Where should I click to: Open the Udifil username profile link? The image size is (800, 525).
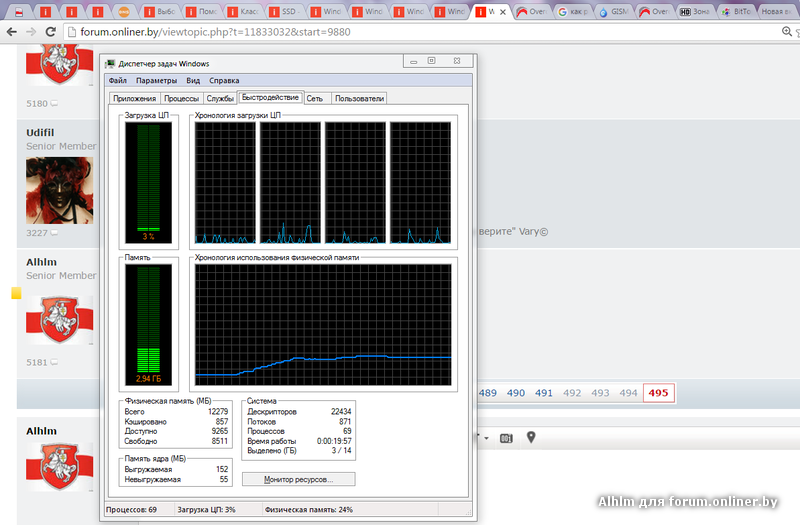click(42, 132)
